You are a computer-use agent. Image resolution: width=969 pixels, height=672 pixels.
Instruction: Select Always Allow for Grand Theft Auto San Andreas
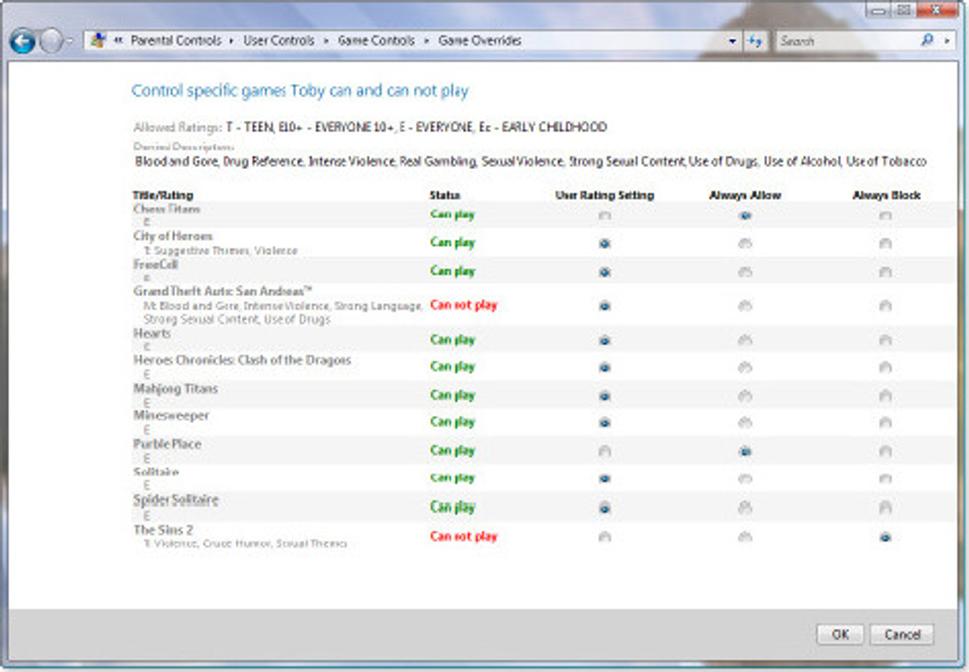click(745, 305)
